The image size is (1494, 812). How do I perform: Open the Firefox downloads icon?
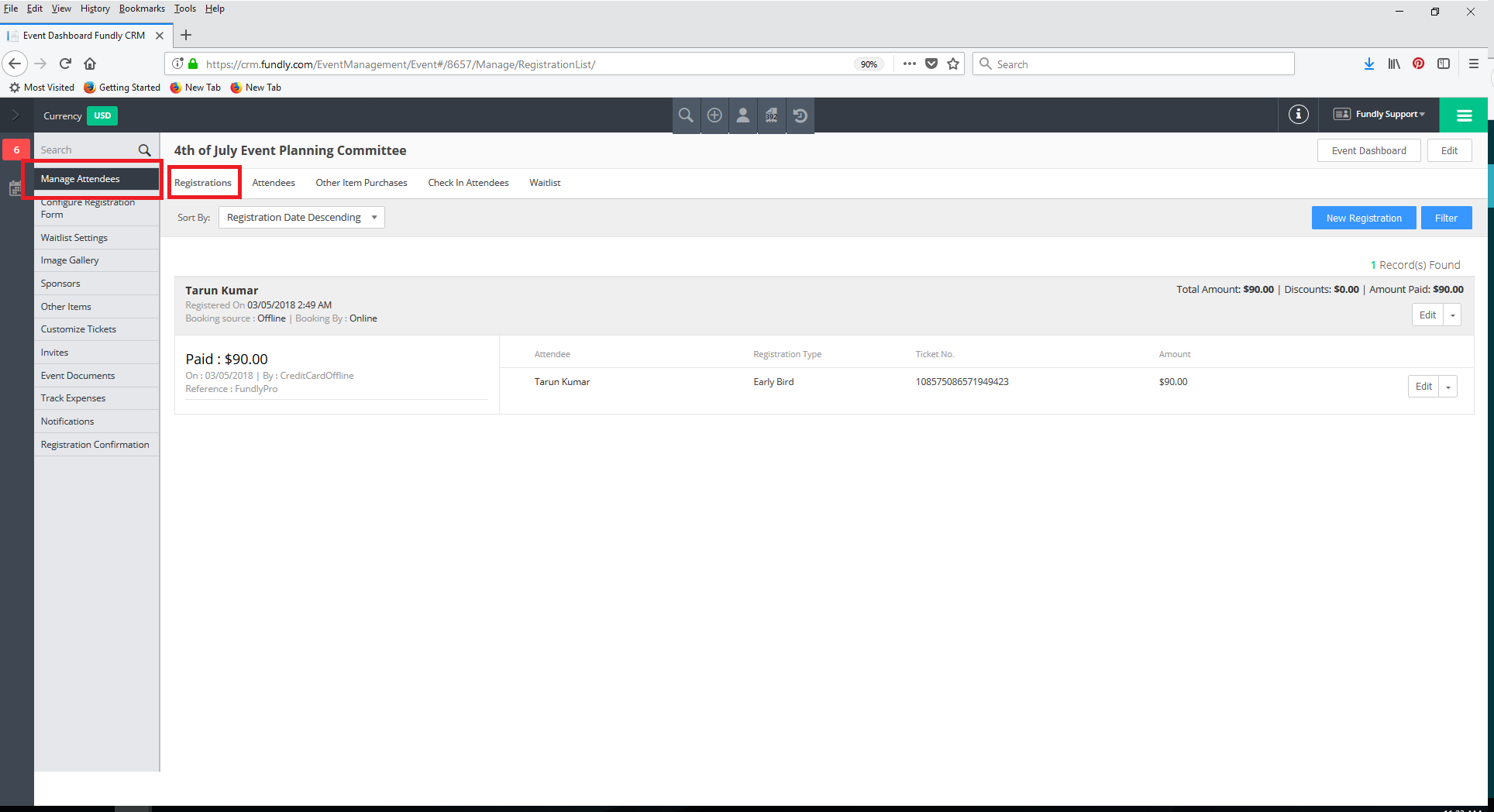[1368, 64]
